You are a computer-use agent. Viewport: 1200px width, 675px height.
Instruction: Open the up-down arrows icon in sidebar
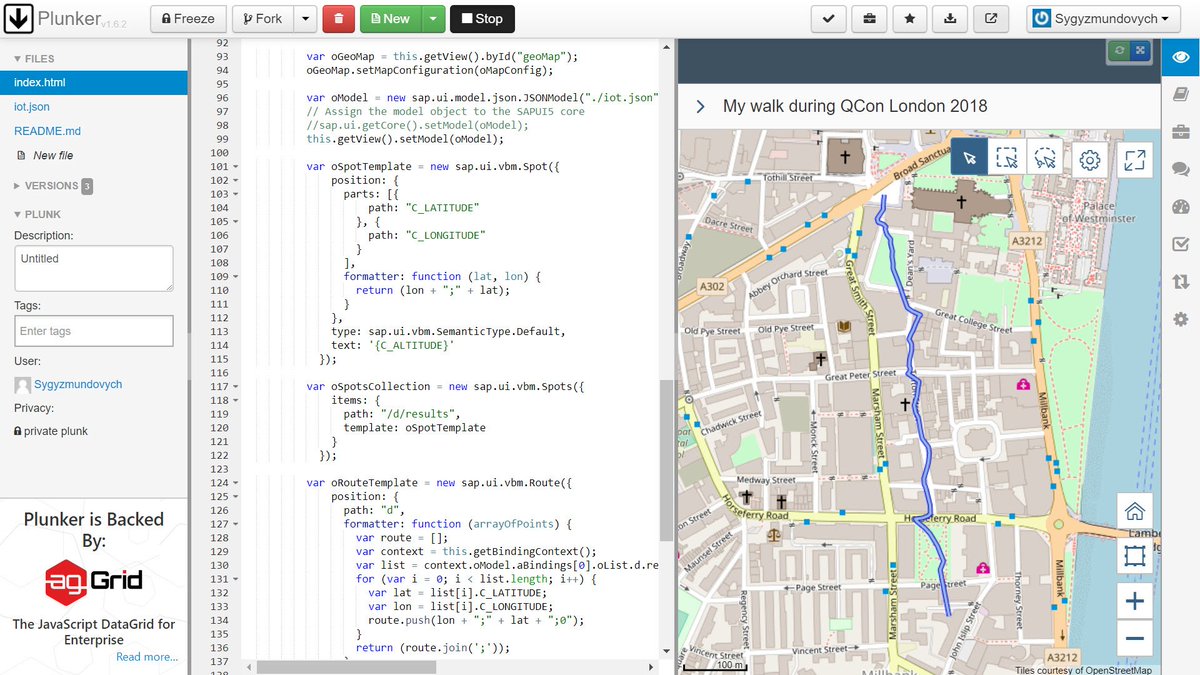pos(1180,282)
